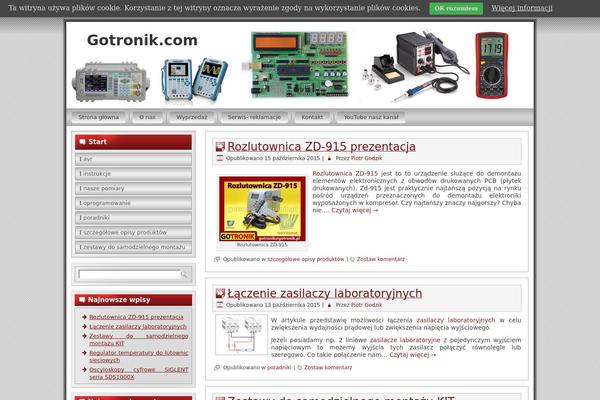Click Zostaw komentarz under Rozlutownica post
Screen dimensions: 600x400
(381, 259)
